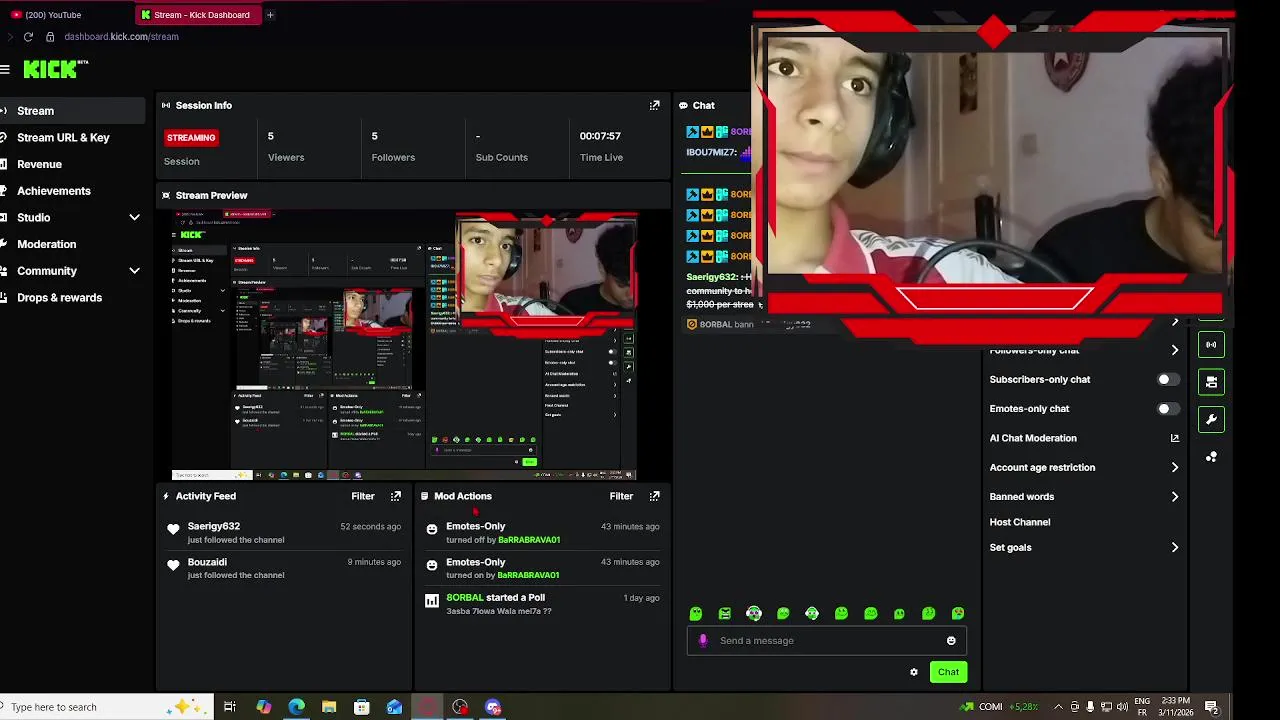Open Microsoft Store from taskbar
The width and height of the screenshot is (1280, 720).
coord(362,707)
